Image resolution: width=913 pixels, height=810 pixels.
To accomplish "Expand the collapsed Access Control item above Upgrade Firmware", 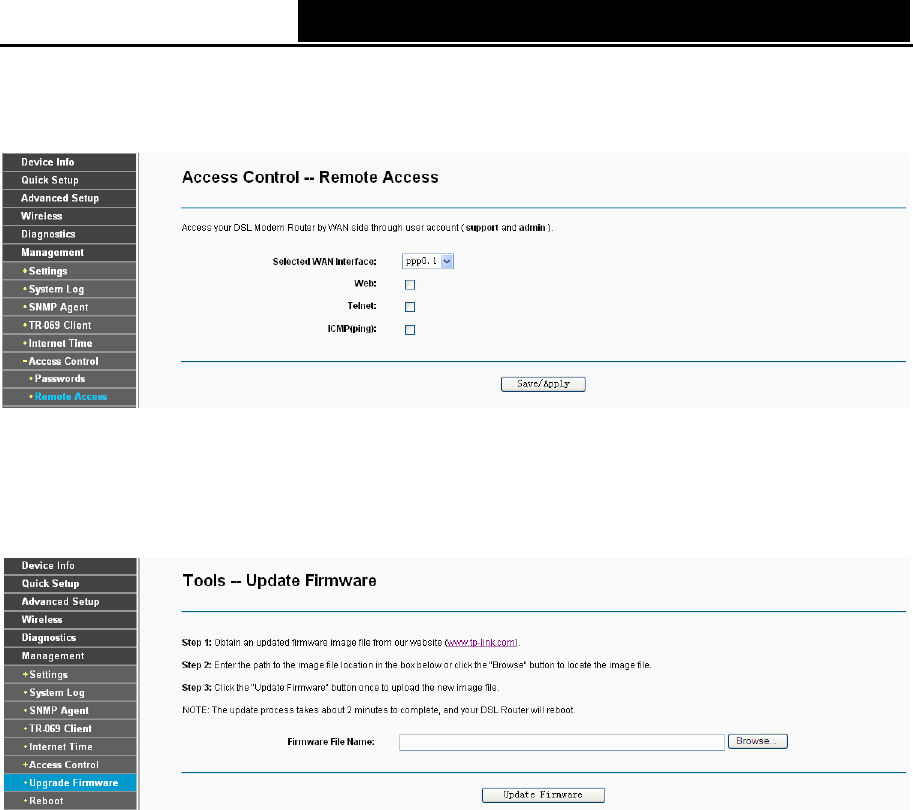I will (x=63, y=765).
